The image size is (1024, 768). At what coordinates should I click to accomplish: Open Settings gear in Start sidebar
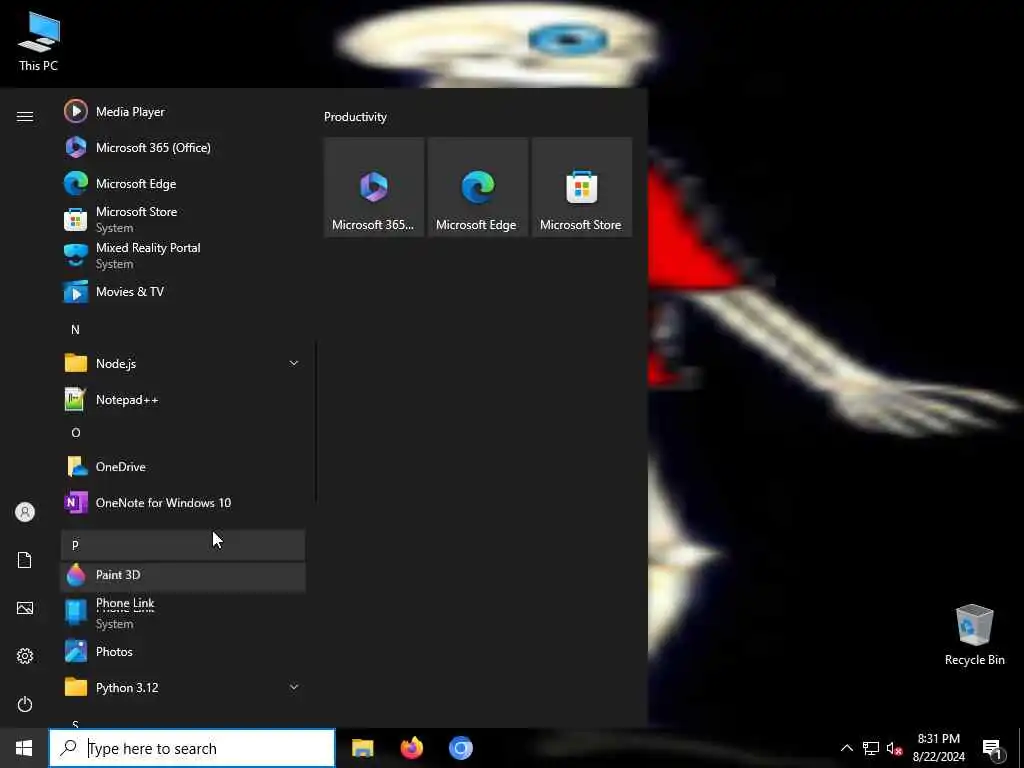pos(25,656)
